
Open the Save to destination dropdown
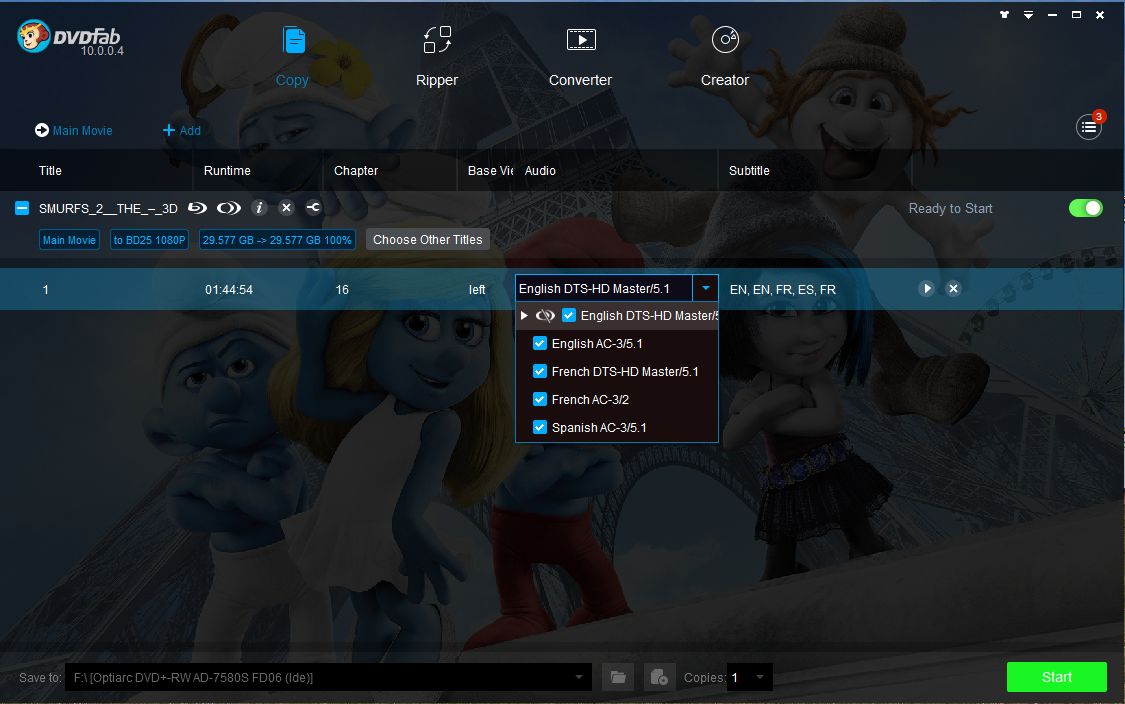point(578,677)
